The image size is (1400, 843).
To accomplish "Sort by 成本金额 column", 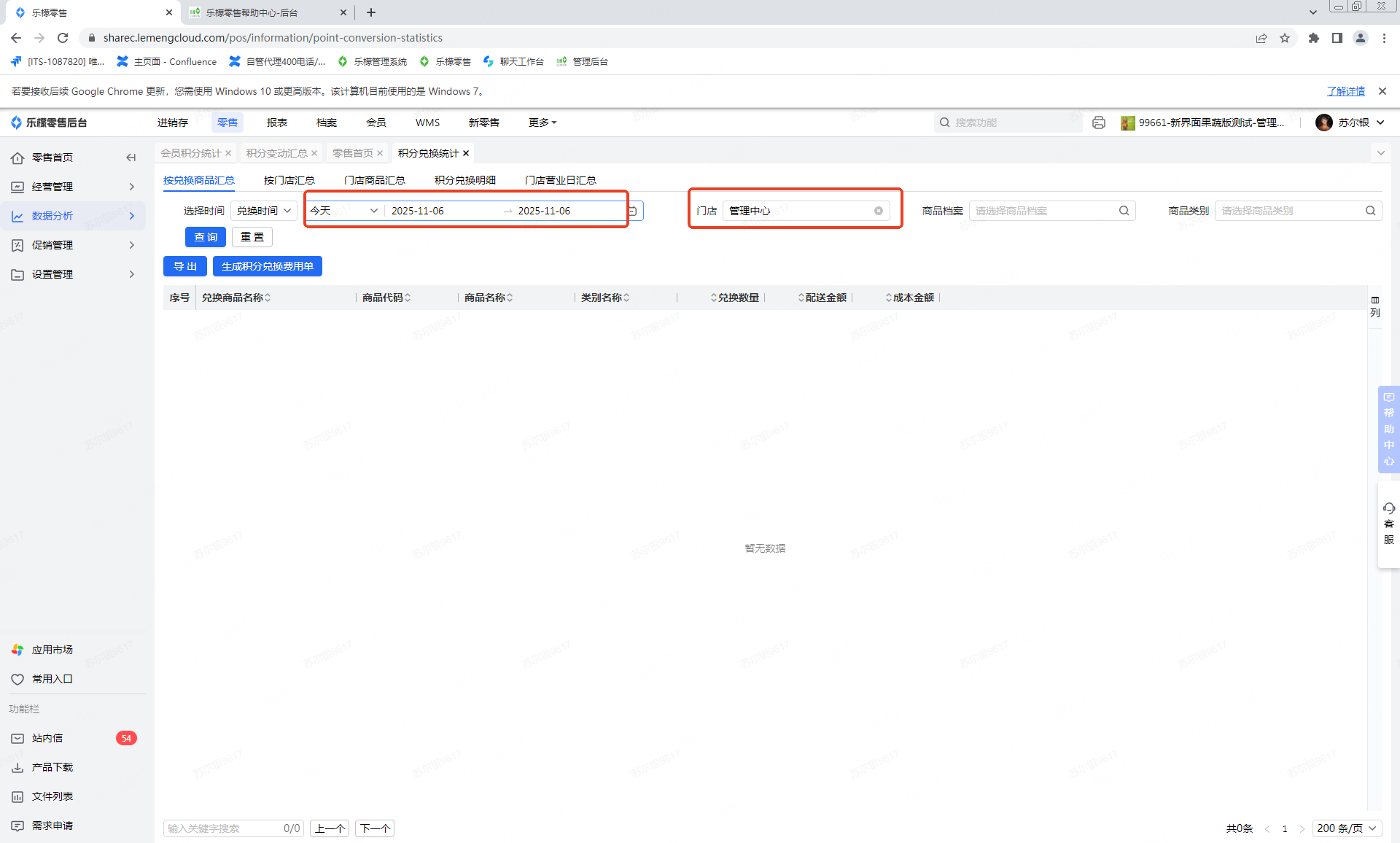I will tap(910, 298).
